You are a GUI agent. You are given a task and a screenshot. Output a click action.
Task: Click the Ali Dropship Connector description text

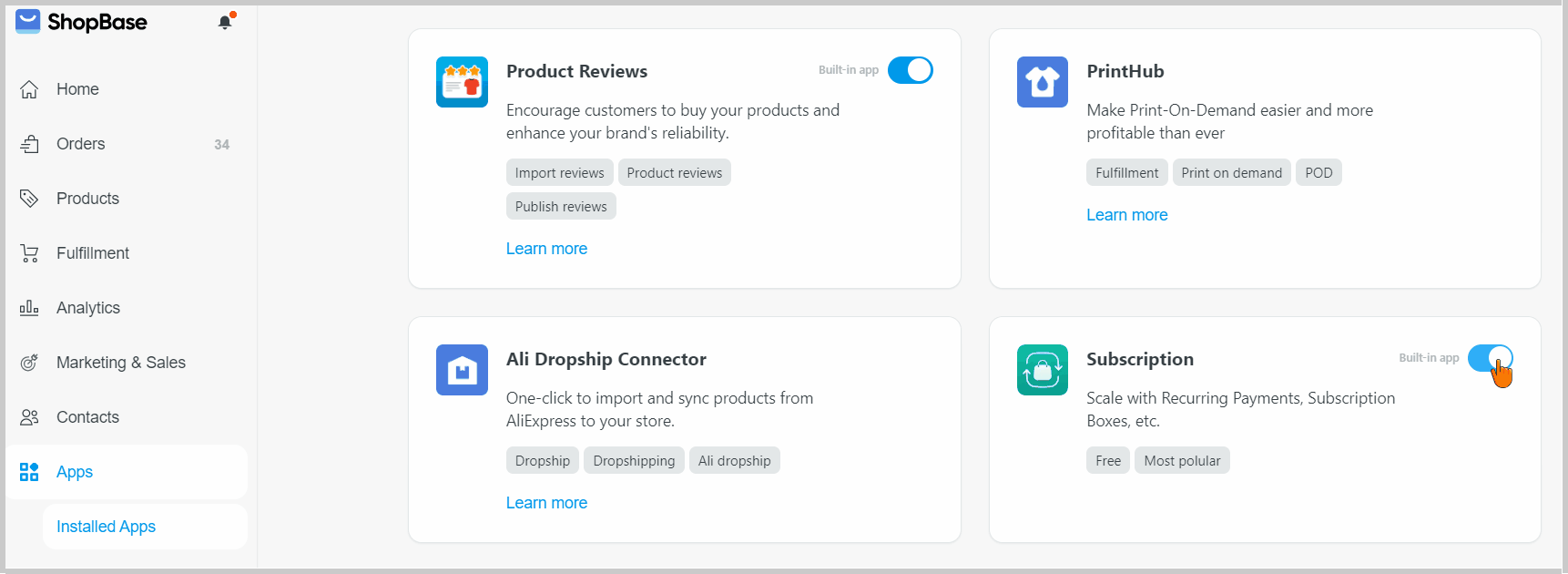coord(659,409)
